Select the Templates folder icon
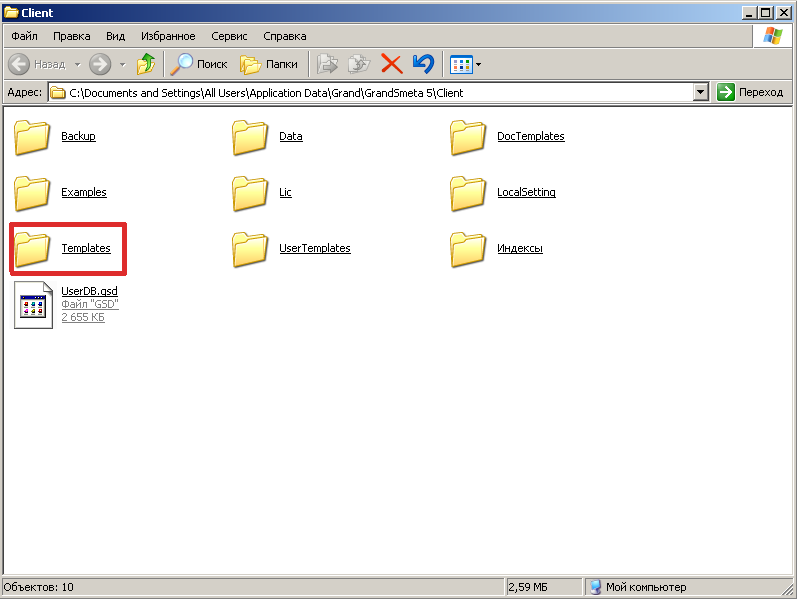 [32, 249]
